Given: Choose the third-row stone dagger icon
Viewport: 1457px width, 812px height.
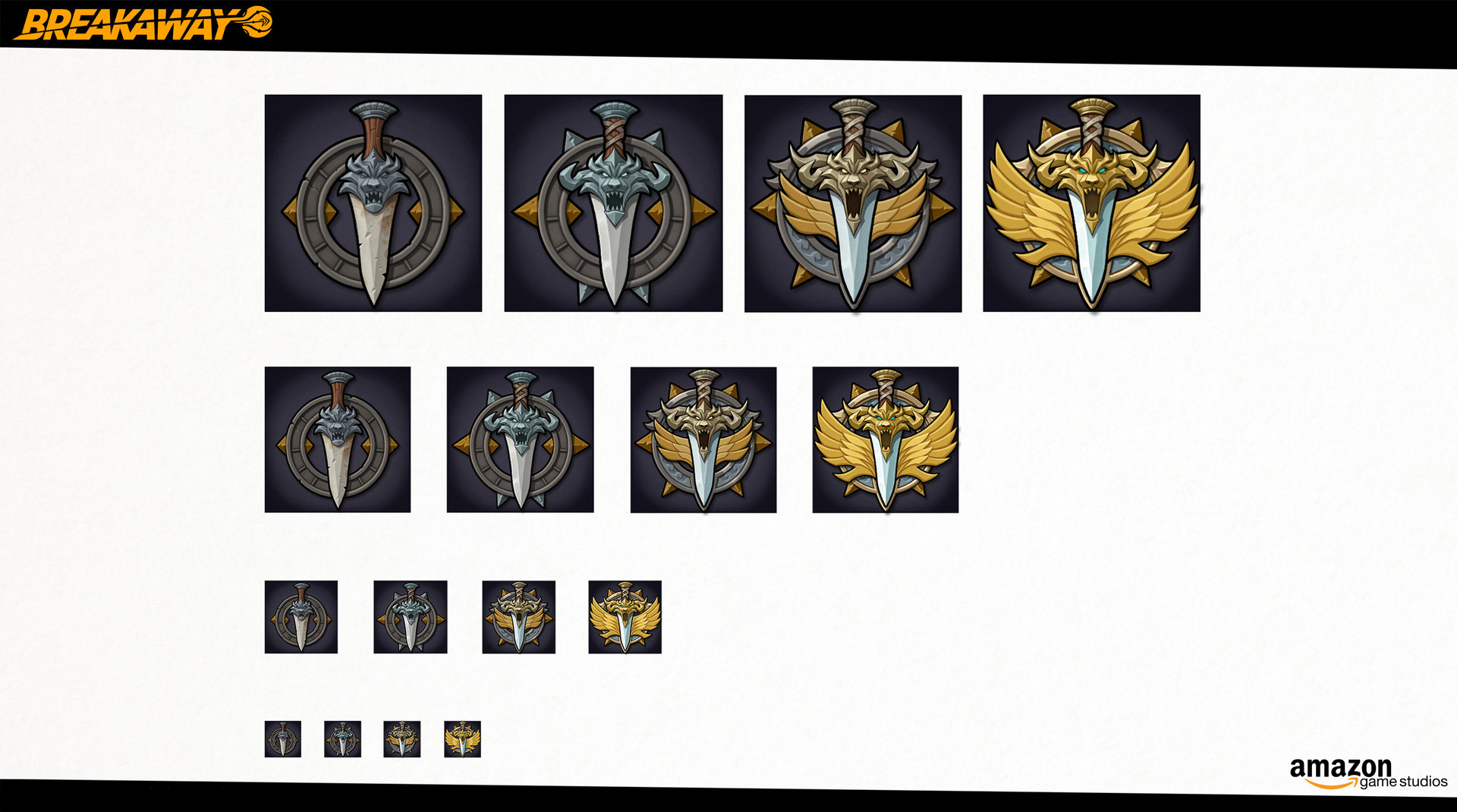Looking at the screenshot, I should point(301,617).
